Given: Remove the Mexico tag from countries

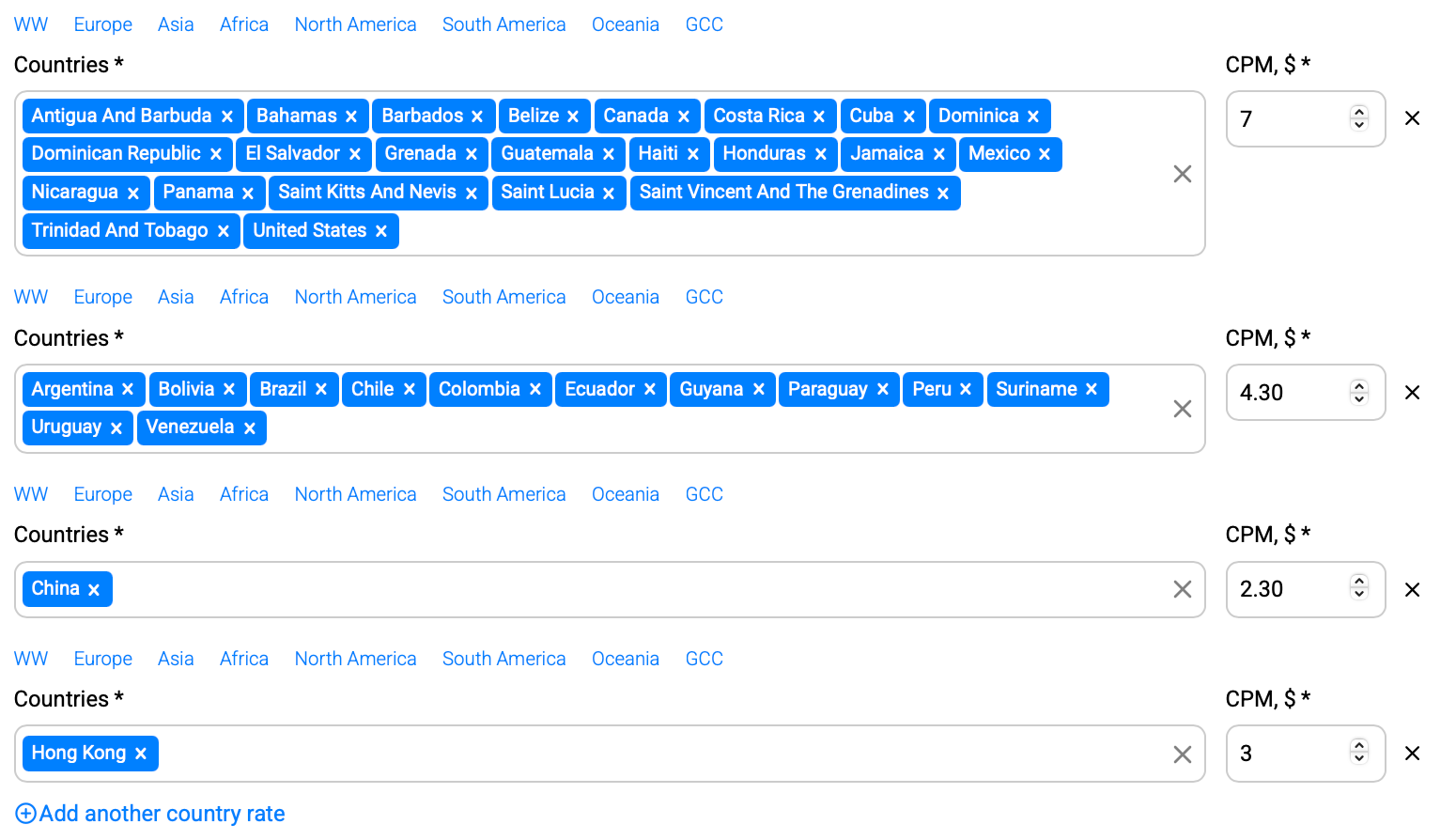Looking at the screenshot, I should point(1045,154).
